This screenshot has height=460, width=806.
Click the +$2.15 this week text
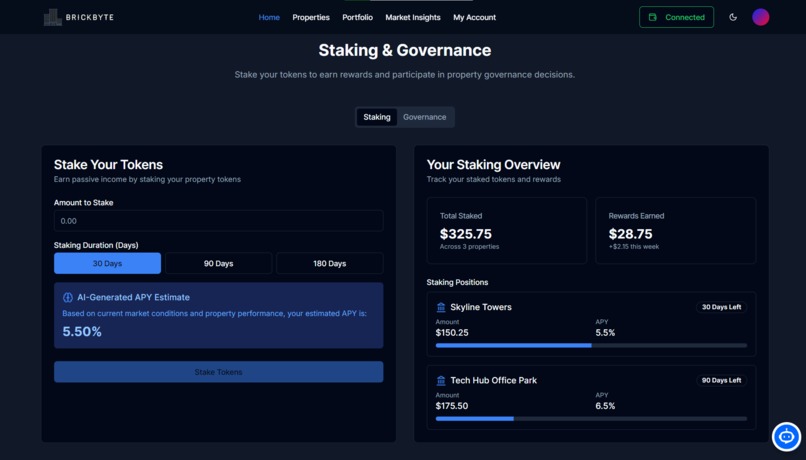(x=634, y=247)
